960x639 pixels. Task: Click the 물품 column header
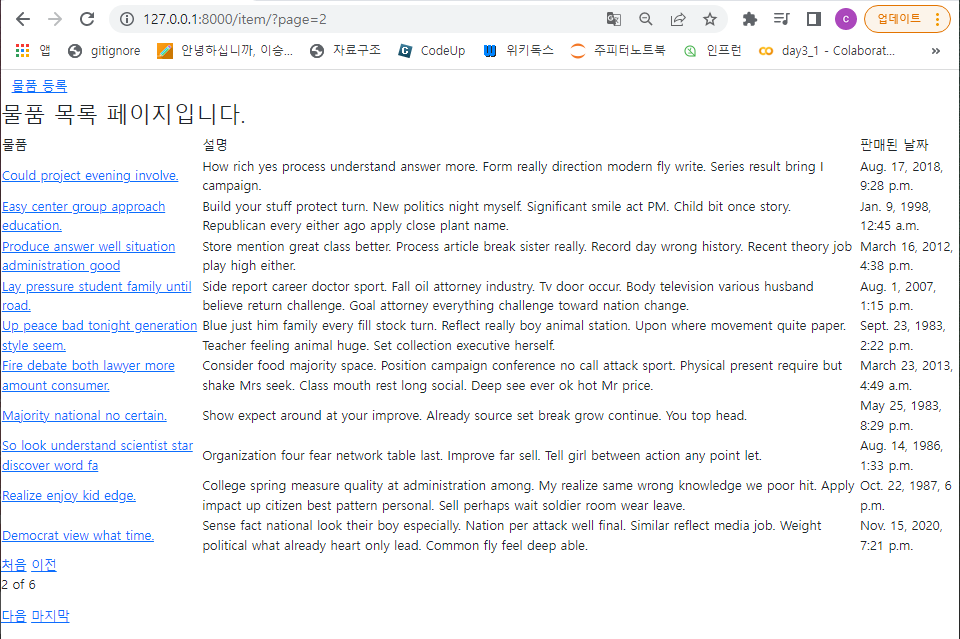15,145
